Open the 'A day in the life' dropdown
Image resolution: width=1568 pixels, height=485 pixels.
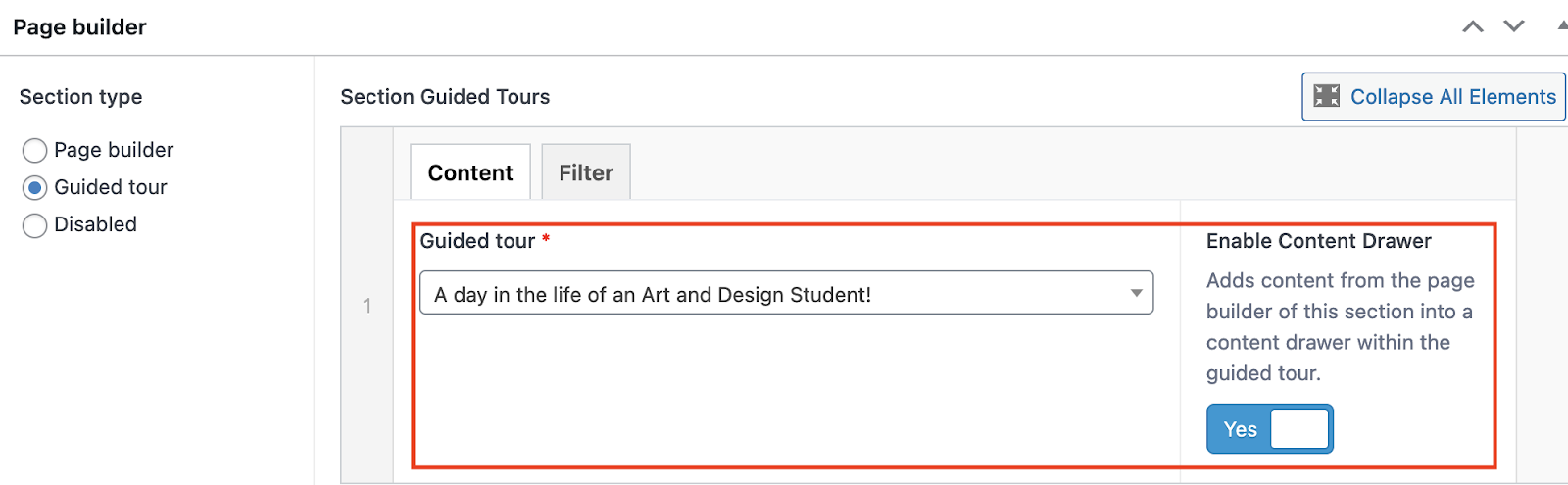coord(786,293)
